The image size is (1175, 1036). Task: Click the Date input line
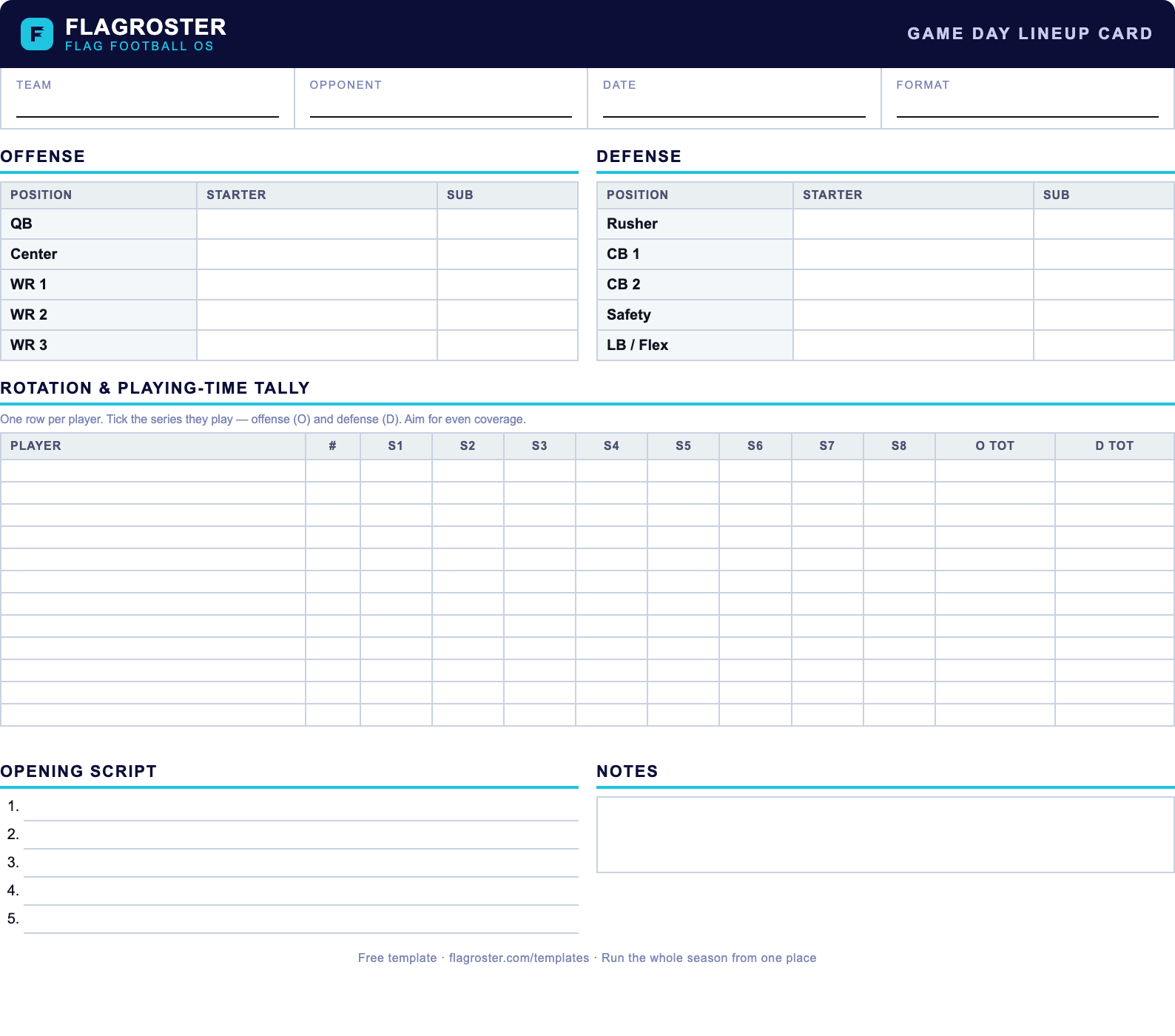click(x=734, y=108)
